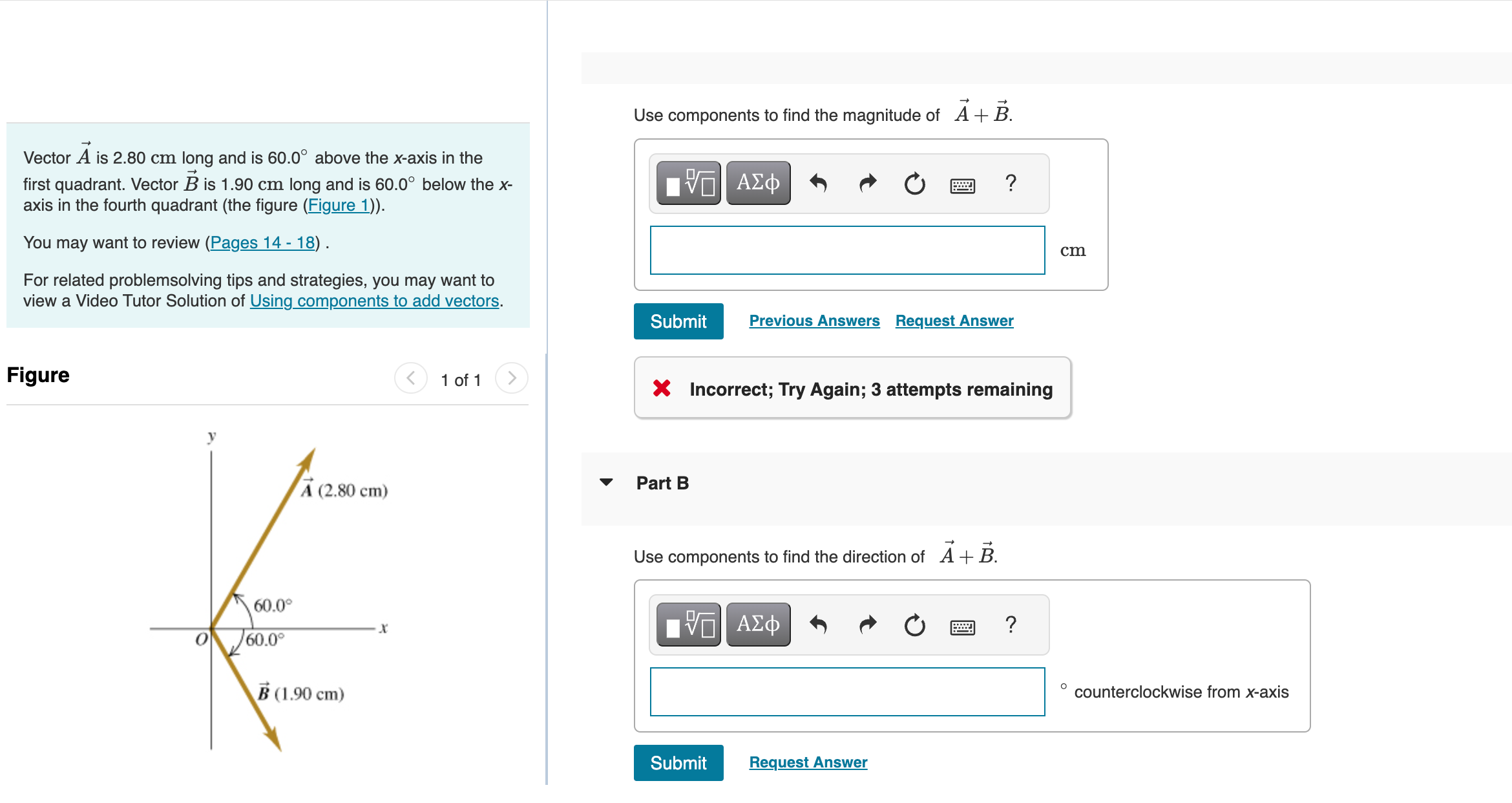Open the ΑΣΦ symbols palette in Part B
The height and width of the screenshot is (803, 1512).
pos(757,624)
